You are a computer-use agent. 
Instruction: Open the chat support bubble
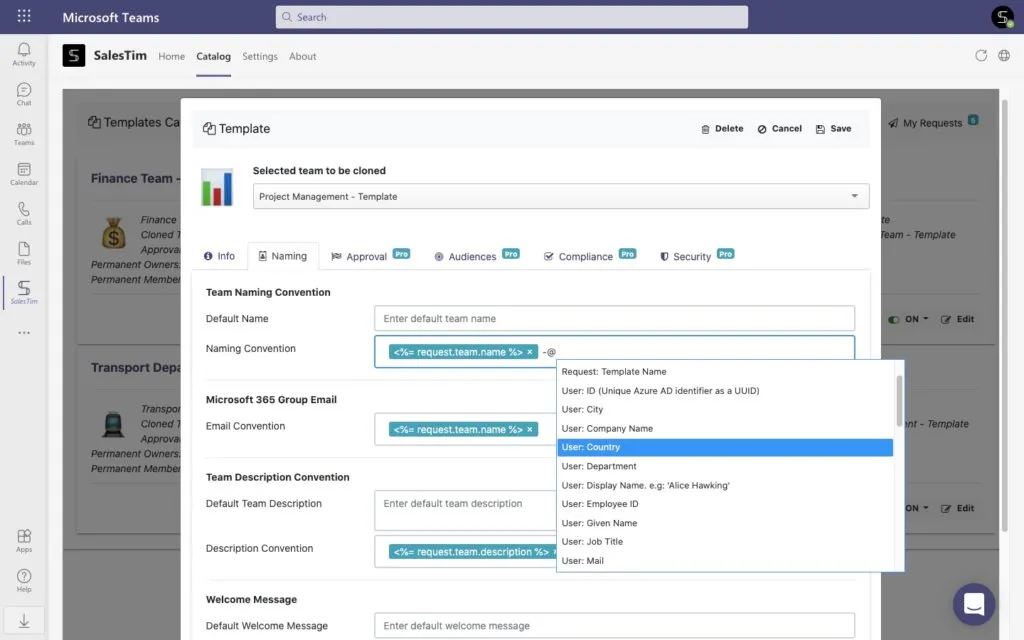[x=973, y=604]
